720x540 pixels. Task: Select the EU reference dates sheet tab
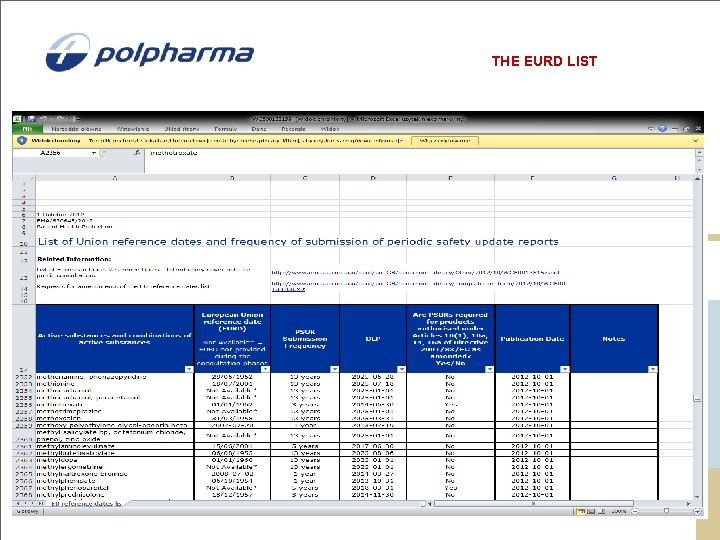[x=85, y=504]
